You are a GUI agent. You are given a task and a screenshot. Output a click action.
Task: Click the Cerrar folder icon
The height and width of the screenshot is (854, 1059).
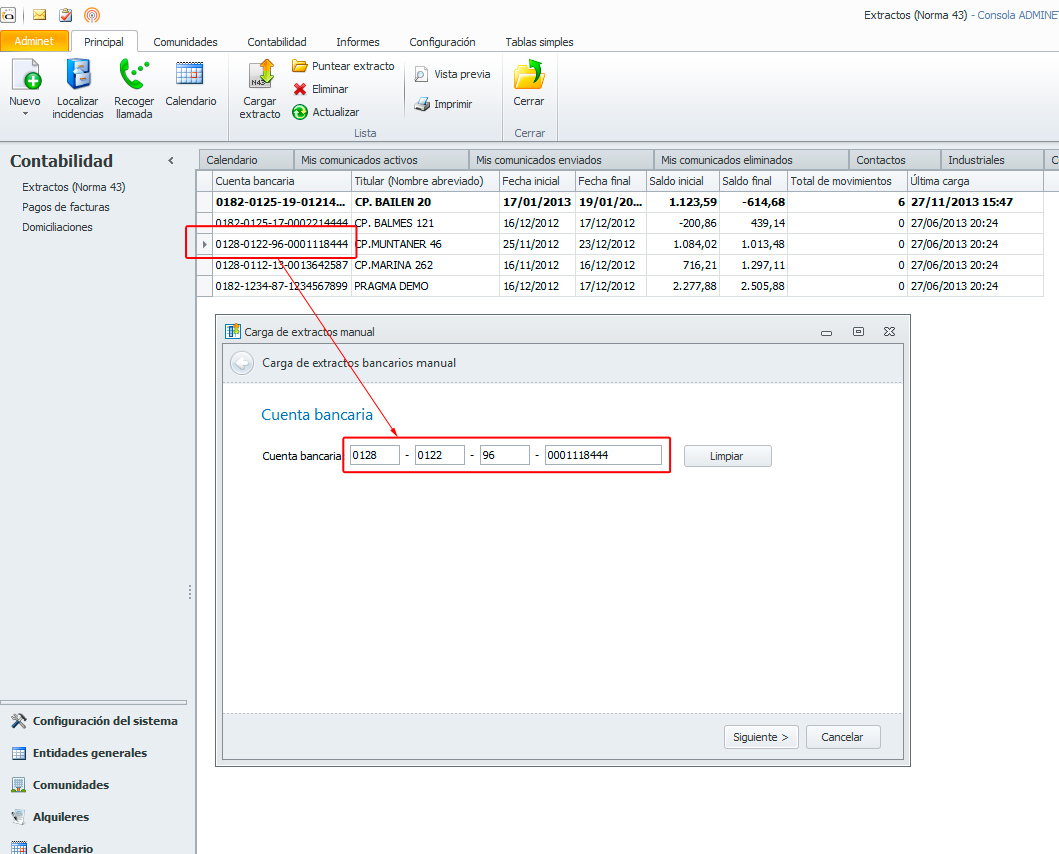528,76
